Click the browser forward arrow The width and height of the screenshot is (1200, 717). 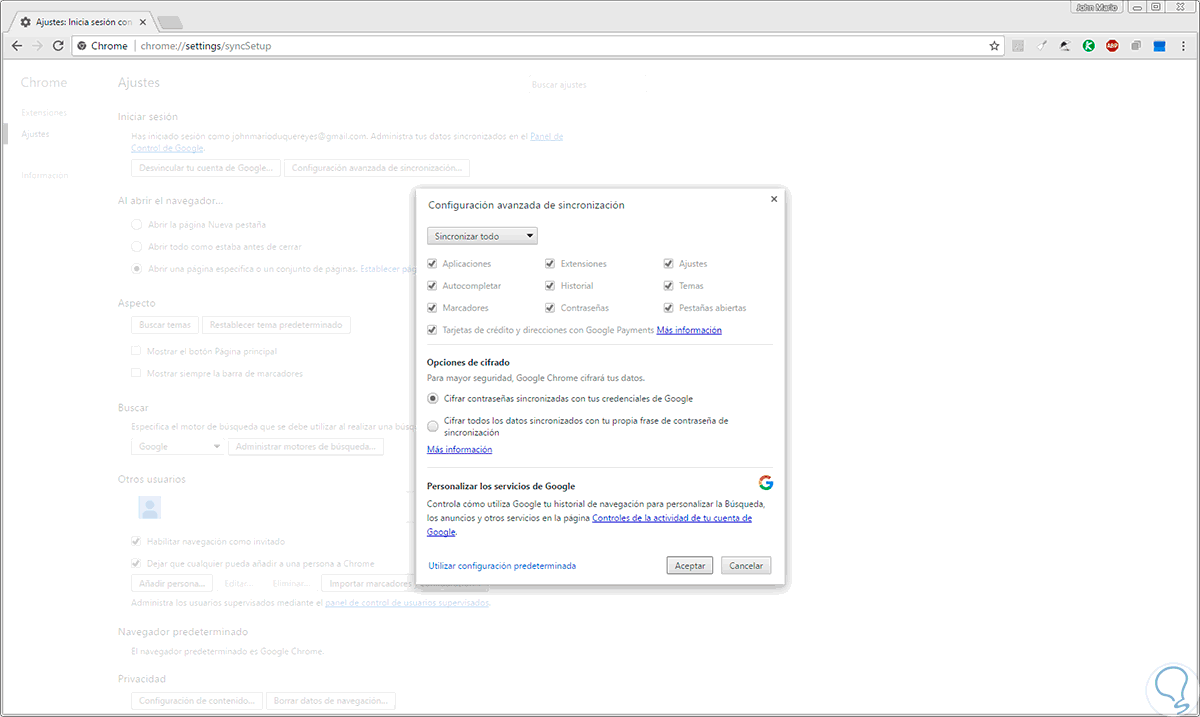tap(37, 46)
